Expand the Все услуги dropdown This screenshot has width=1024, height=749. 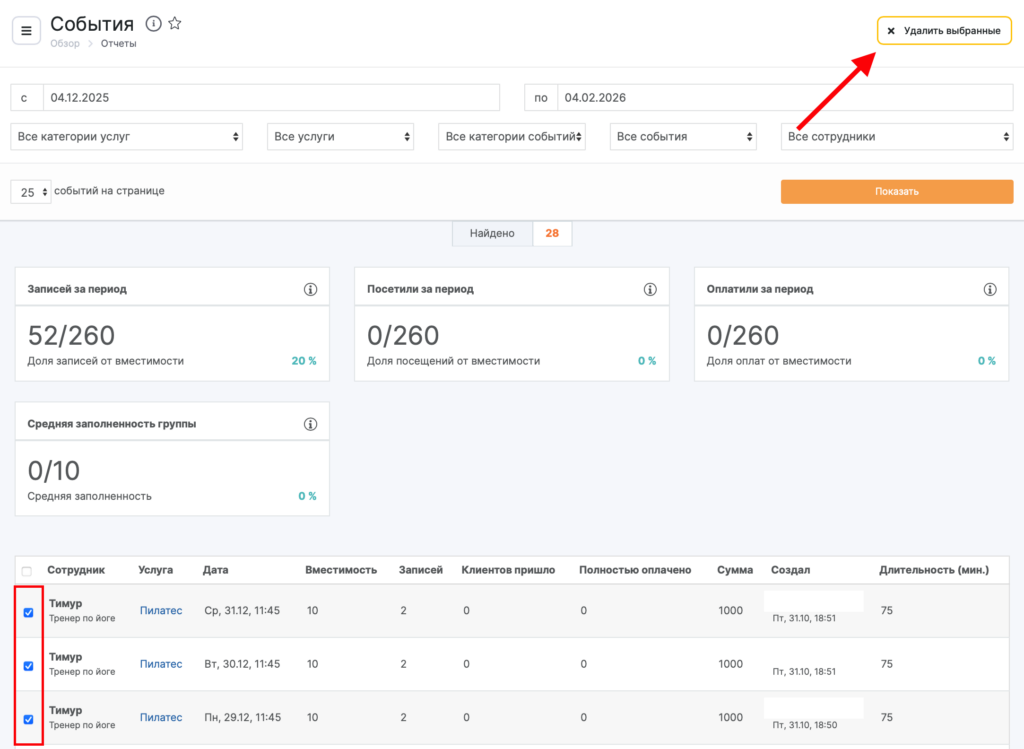(341, 137)
